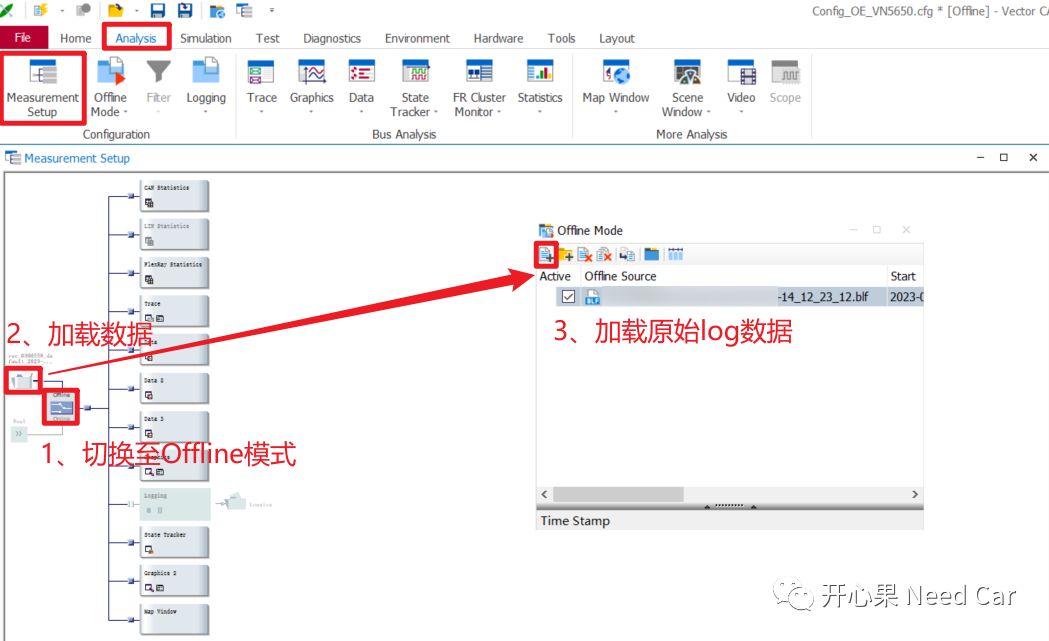Click the File menu button
This screenshot has height=641, width=1049.
coord(23,36)
